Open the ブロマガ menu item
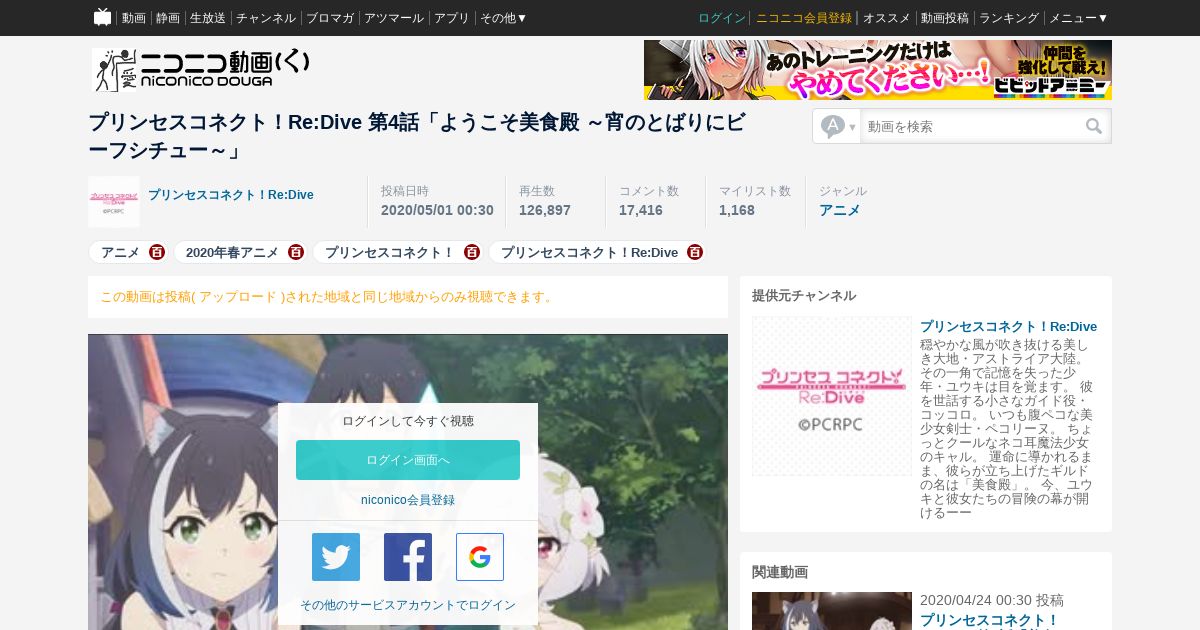 pyautogui.click(x=330, y=18)
